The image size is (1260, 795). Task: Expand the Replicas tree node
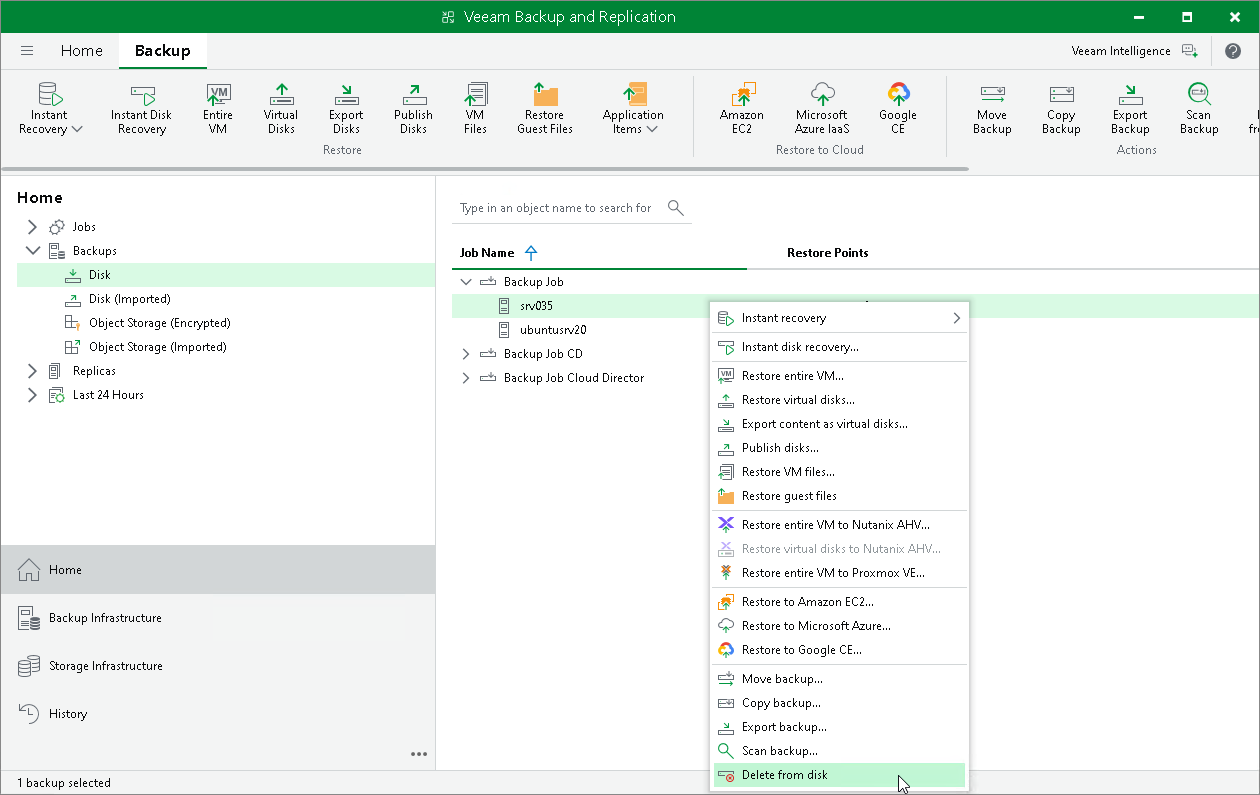[32, 371]
